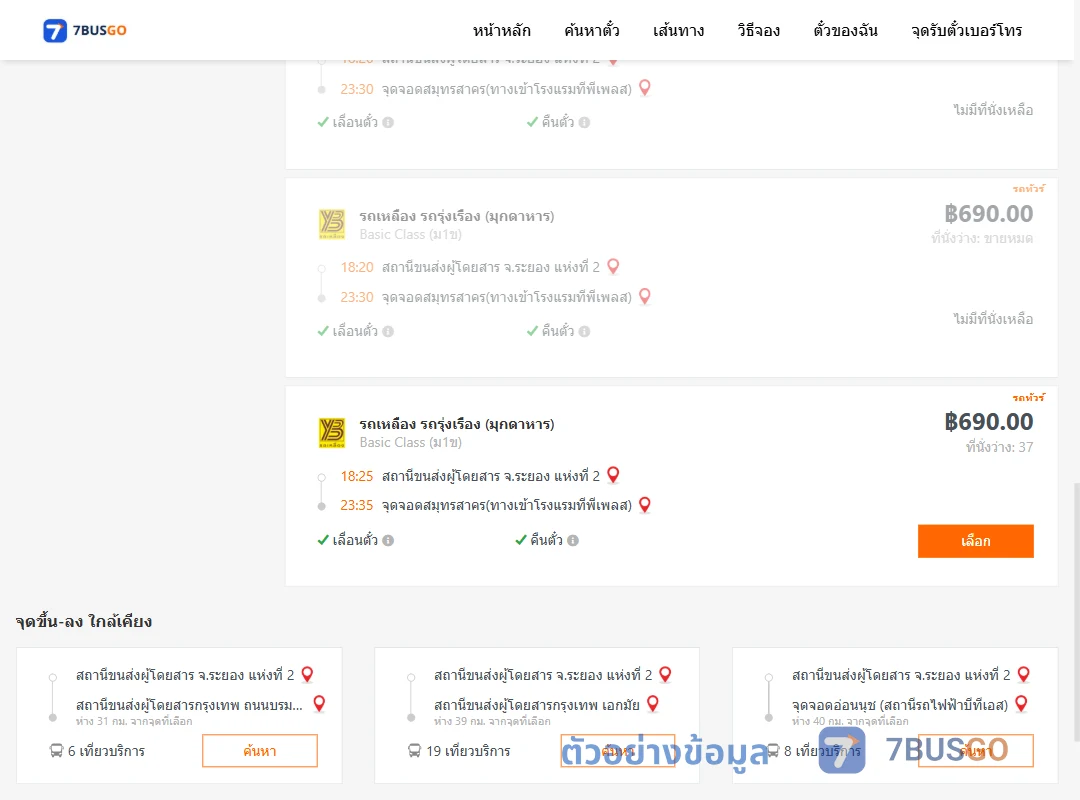Click ที่นั่งว่าง: 37 text

click(x=999, y=447)
